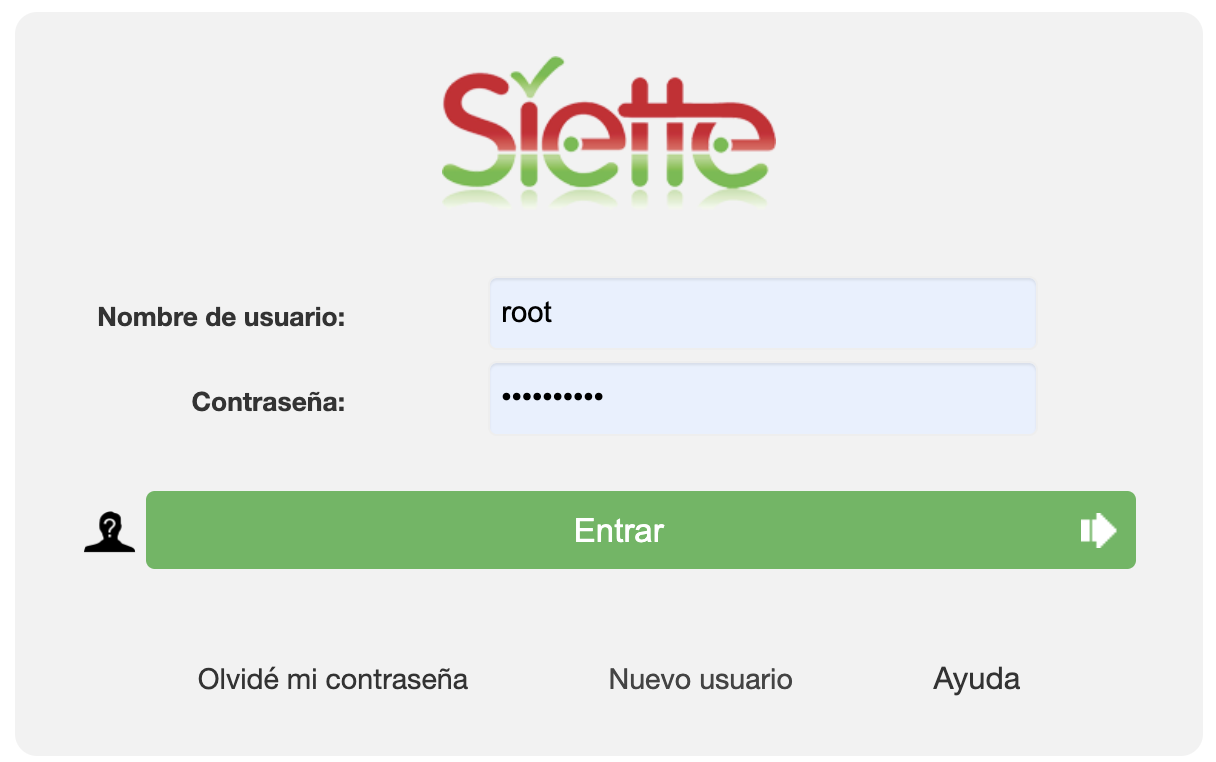1216x762 pixels.
Task: Click the anonymous user silhouette icon
Action: pos(109,531)
